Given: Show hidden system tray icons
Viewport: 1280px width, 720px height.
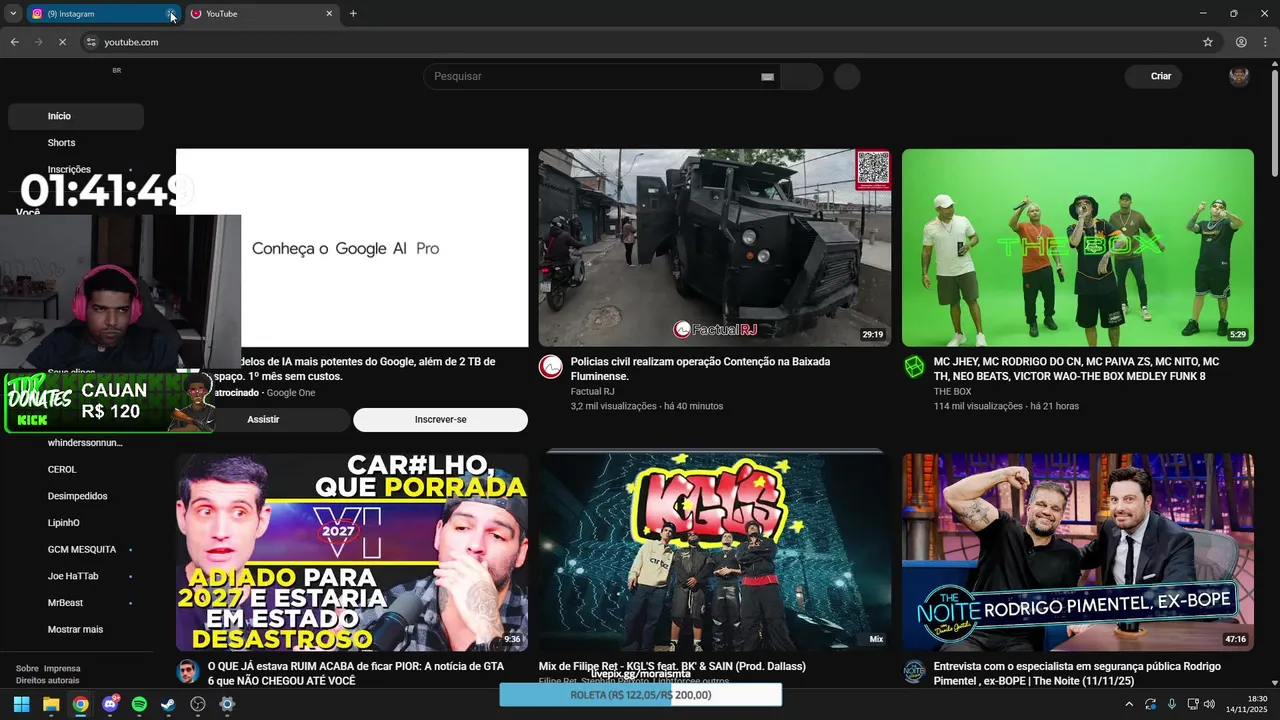Looking at the screenshot, I should tap(1129, 704).
